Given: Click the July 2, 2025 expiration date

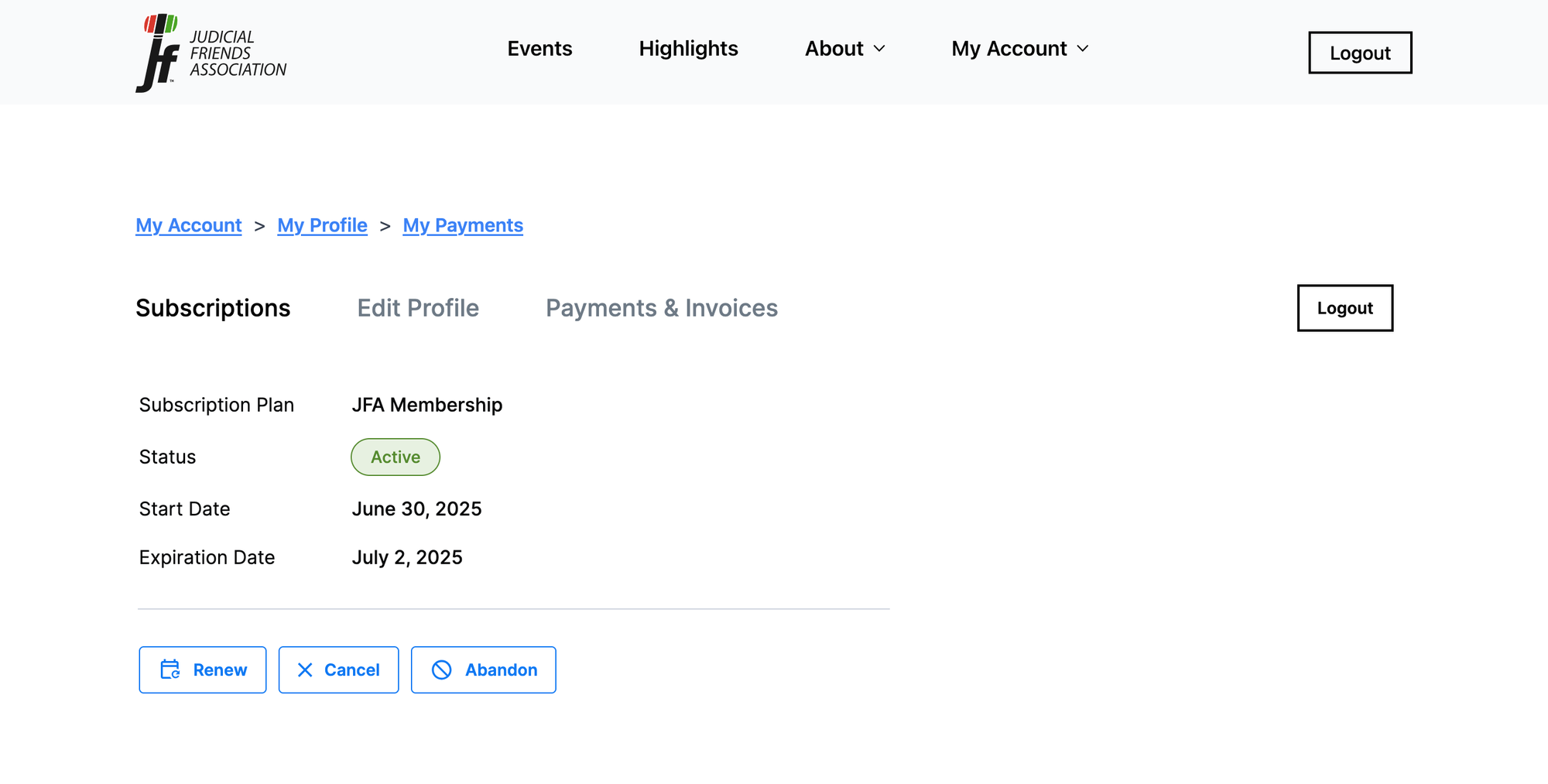Looking at the screenshot, I should coord(407,557).
